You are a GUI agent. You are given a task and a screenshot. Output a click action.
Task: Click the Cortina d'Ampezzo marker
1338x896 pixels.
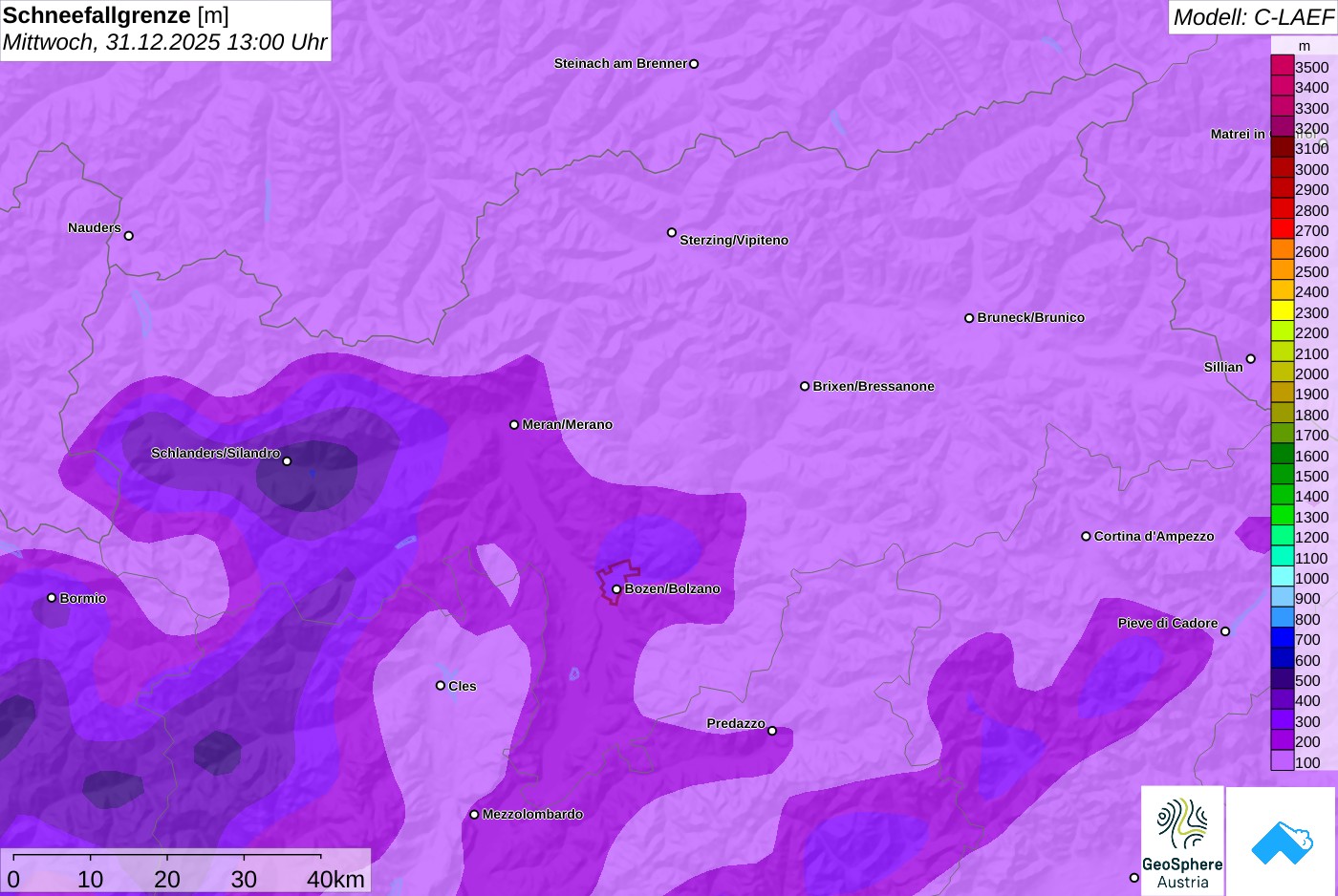pyautogui.click(x=1086, y=537)
